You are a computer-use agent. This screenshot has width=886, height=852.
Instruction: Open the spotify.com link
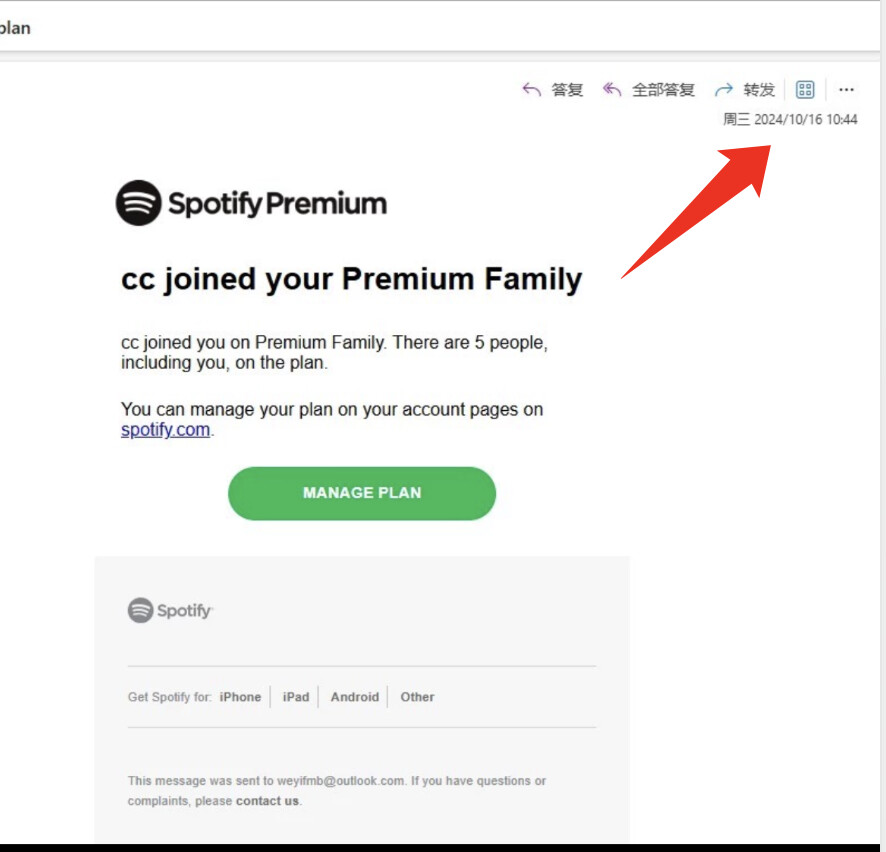(x=166, y=430)
